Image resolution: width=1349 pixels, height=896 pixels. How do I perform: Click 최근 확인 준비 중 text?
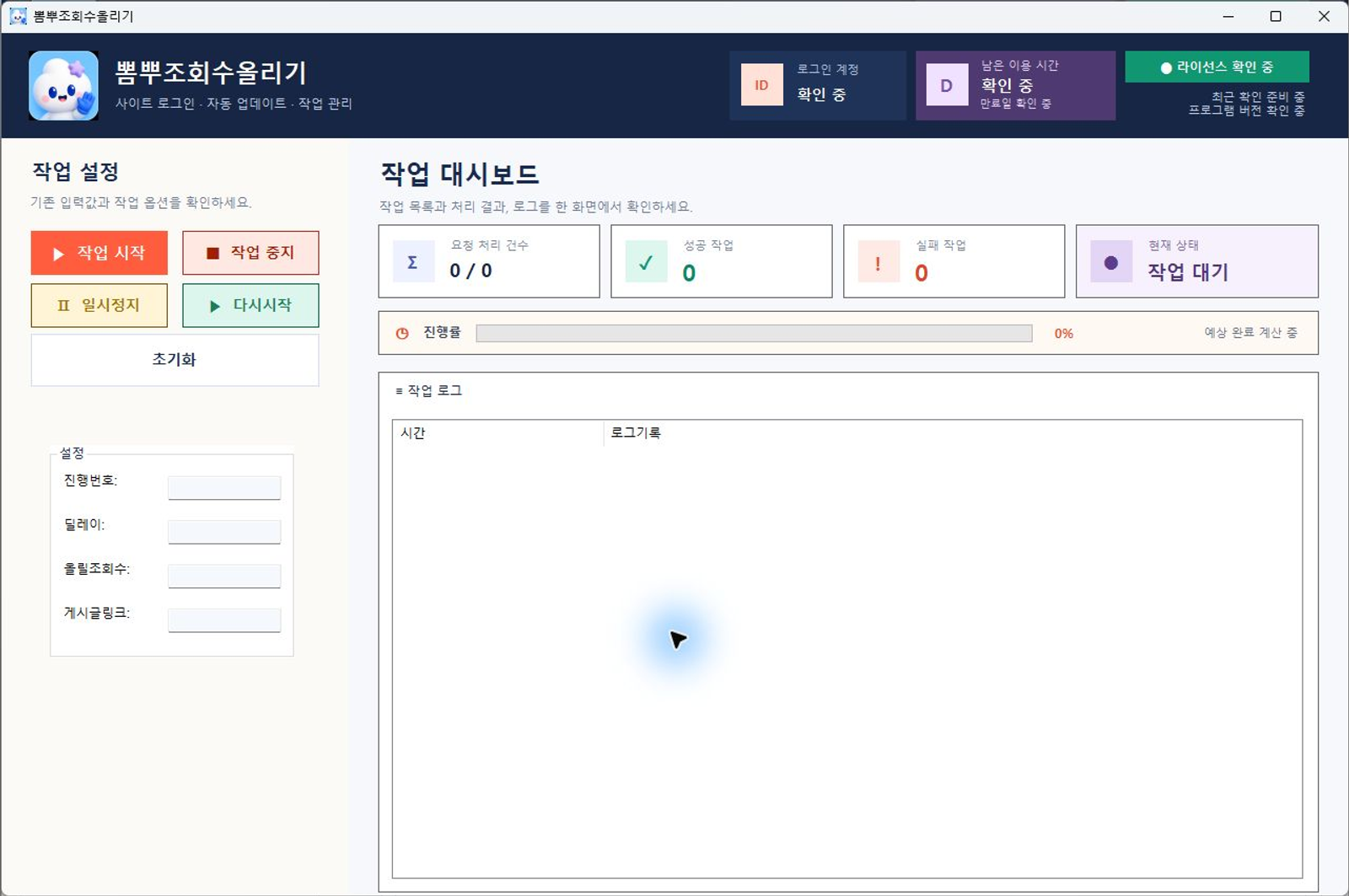click(1258, 97)
